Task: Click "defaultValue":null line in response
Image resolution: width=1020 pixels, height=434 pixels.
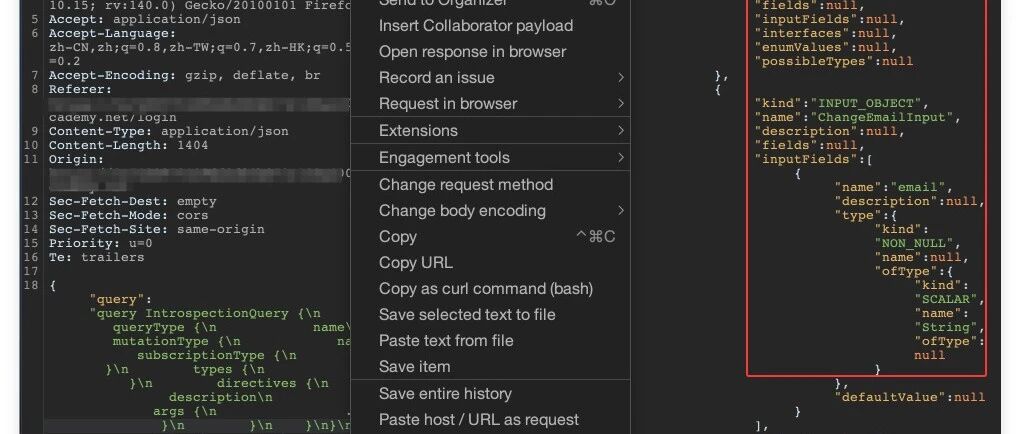Action: (x=909, y=397)
